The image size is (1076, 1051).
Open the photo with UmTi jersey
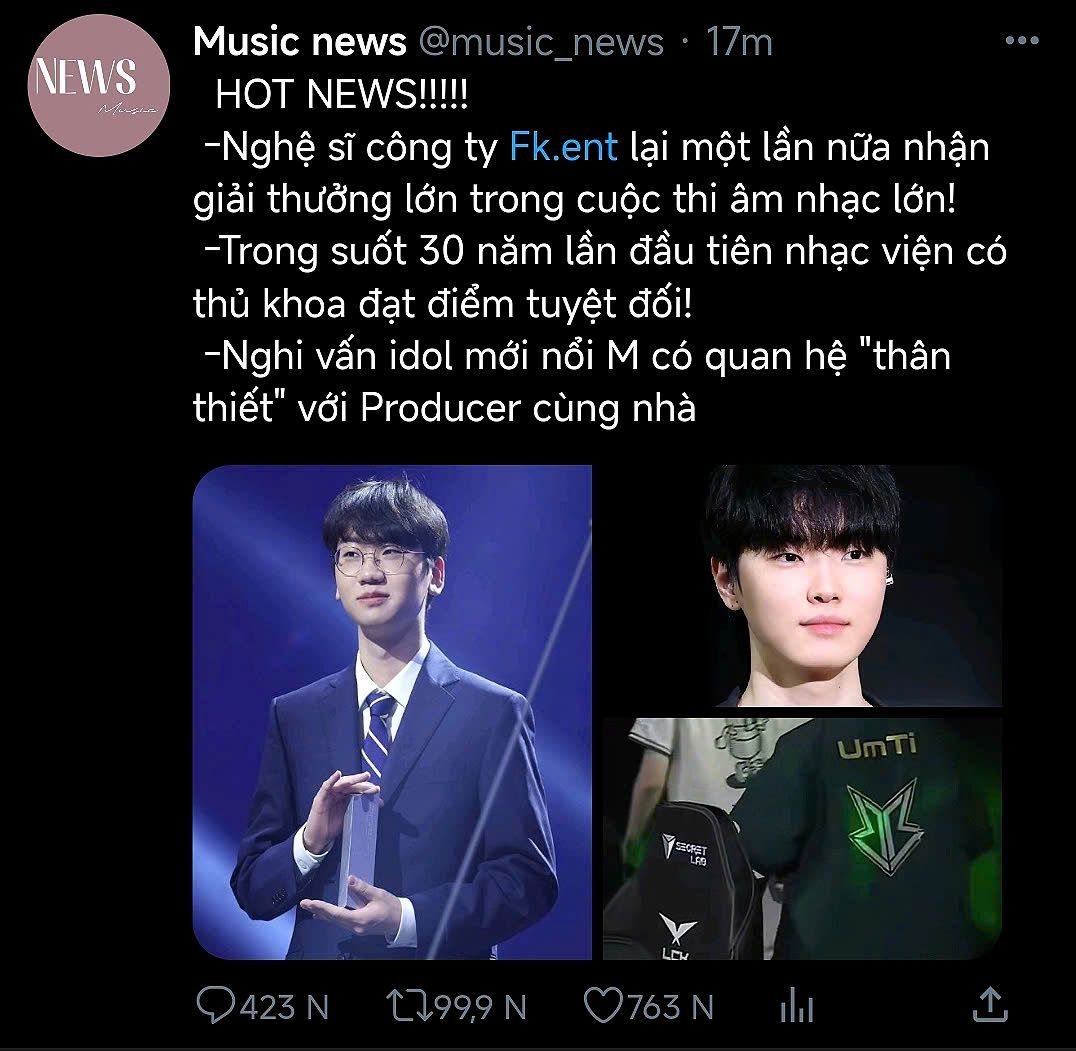(x=802, y=838)
